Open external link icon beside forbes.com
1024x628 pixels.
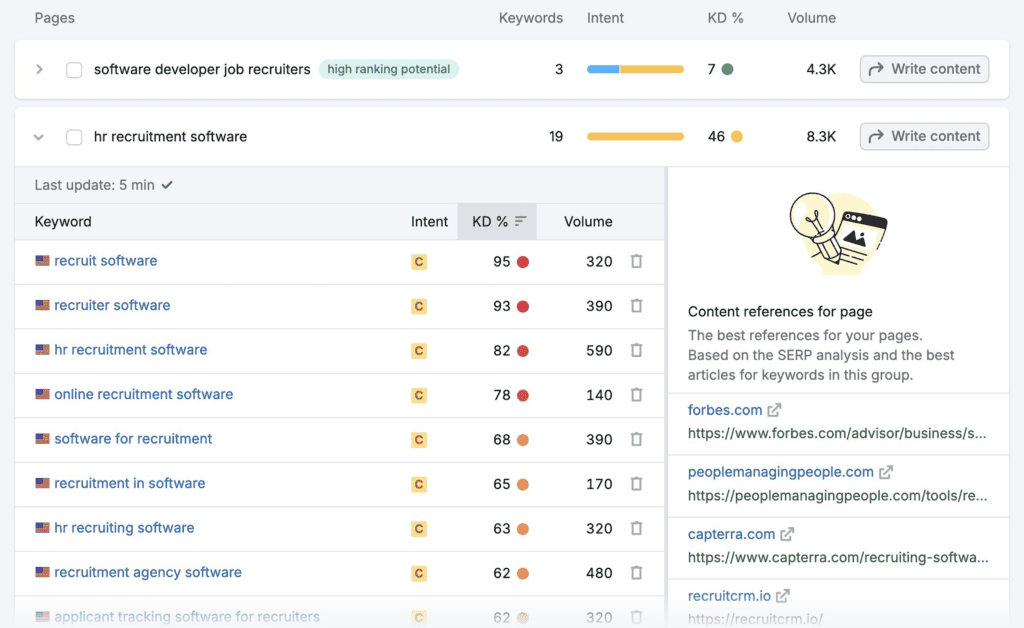coord(774,410)
